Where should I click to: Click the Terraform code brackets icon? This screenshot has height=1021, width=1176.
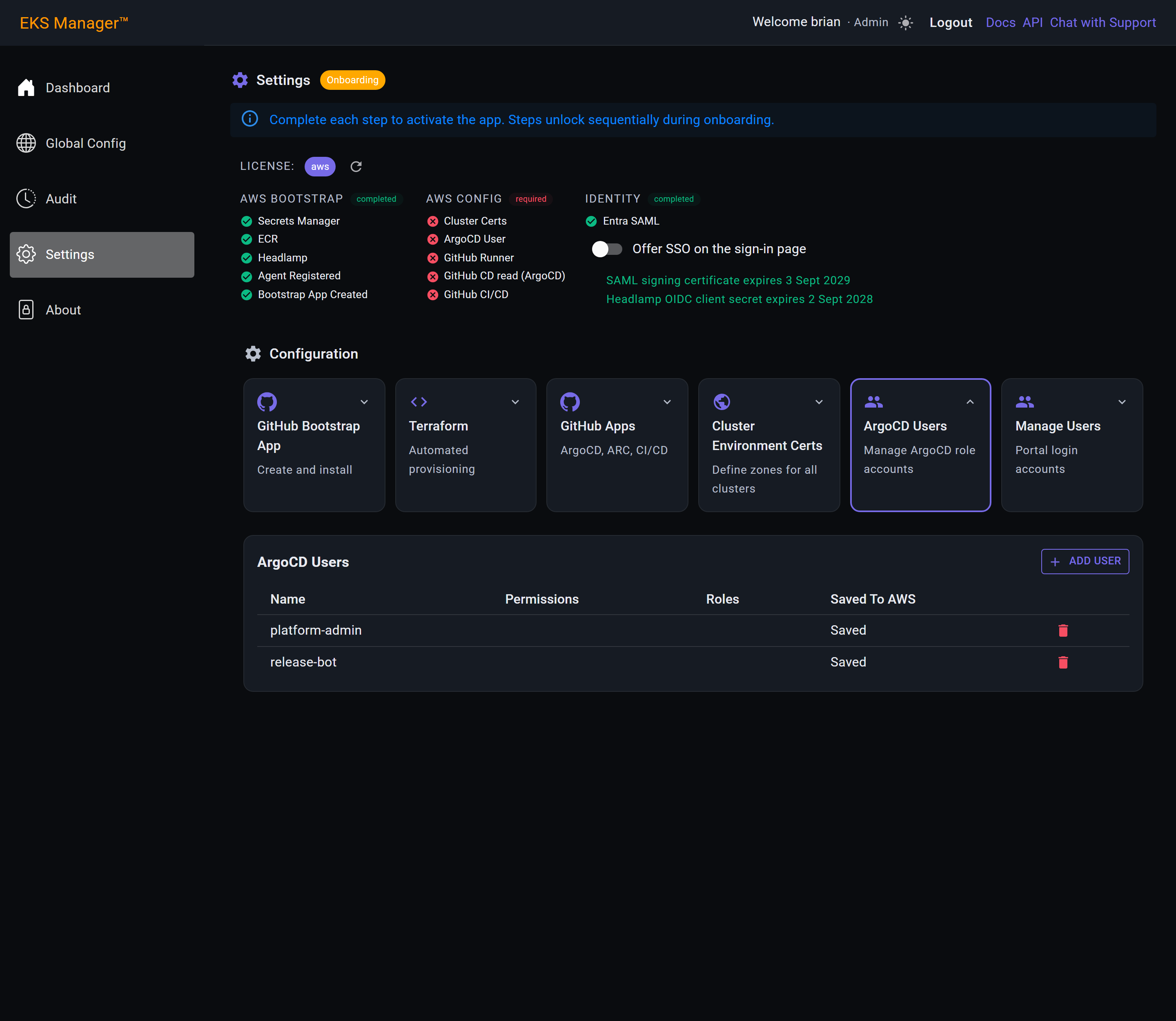point(419,402)
